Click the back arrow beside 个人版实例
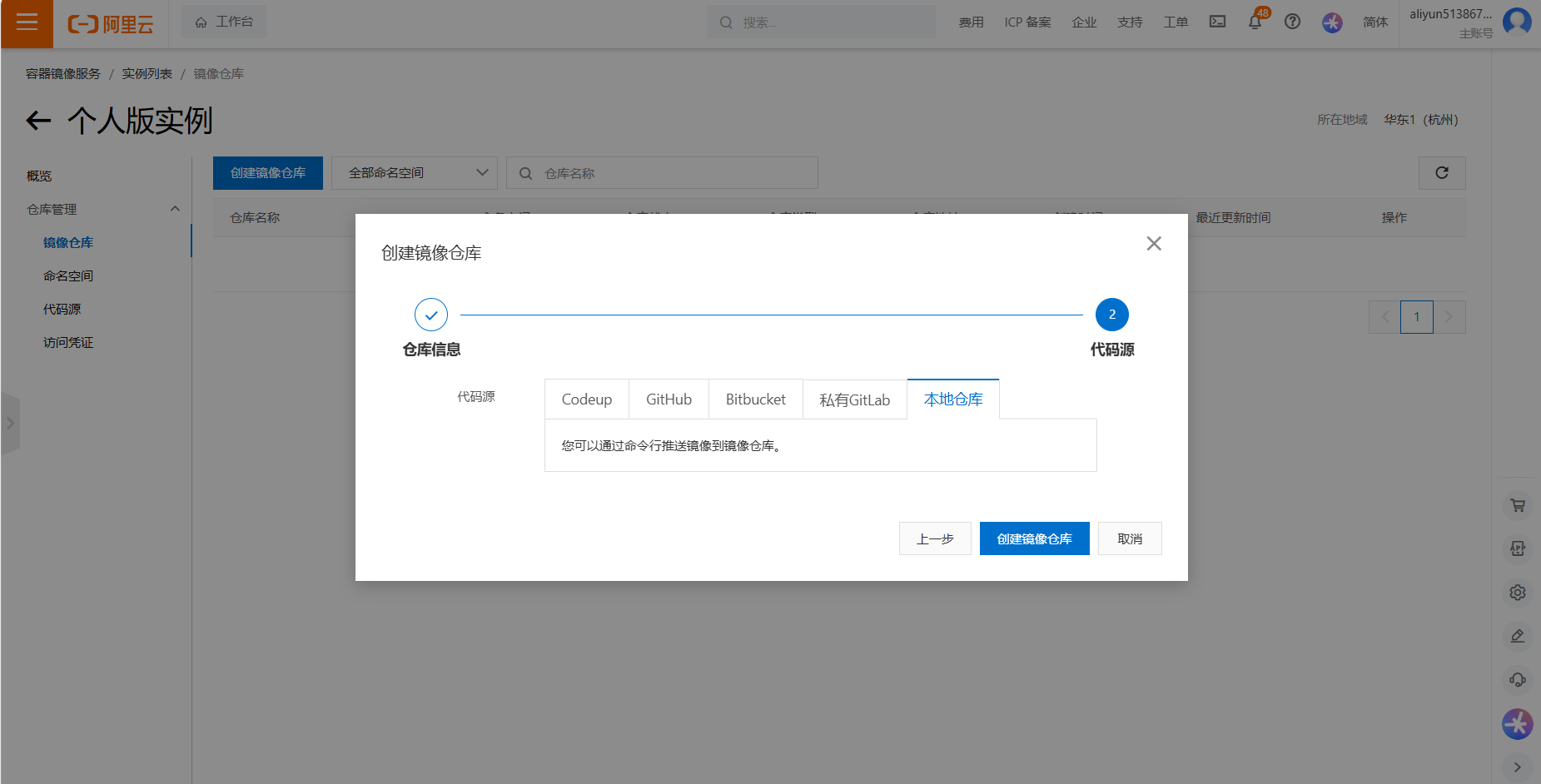Screen dimensions: 1541x784 (x=38, y=122)
